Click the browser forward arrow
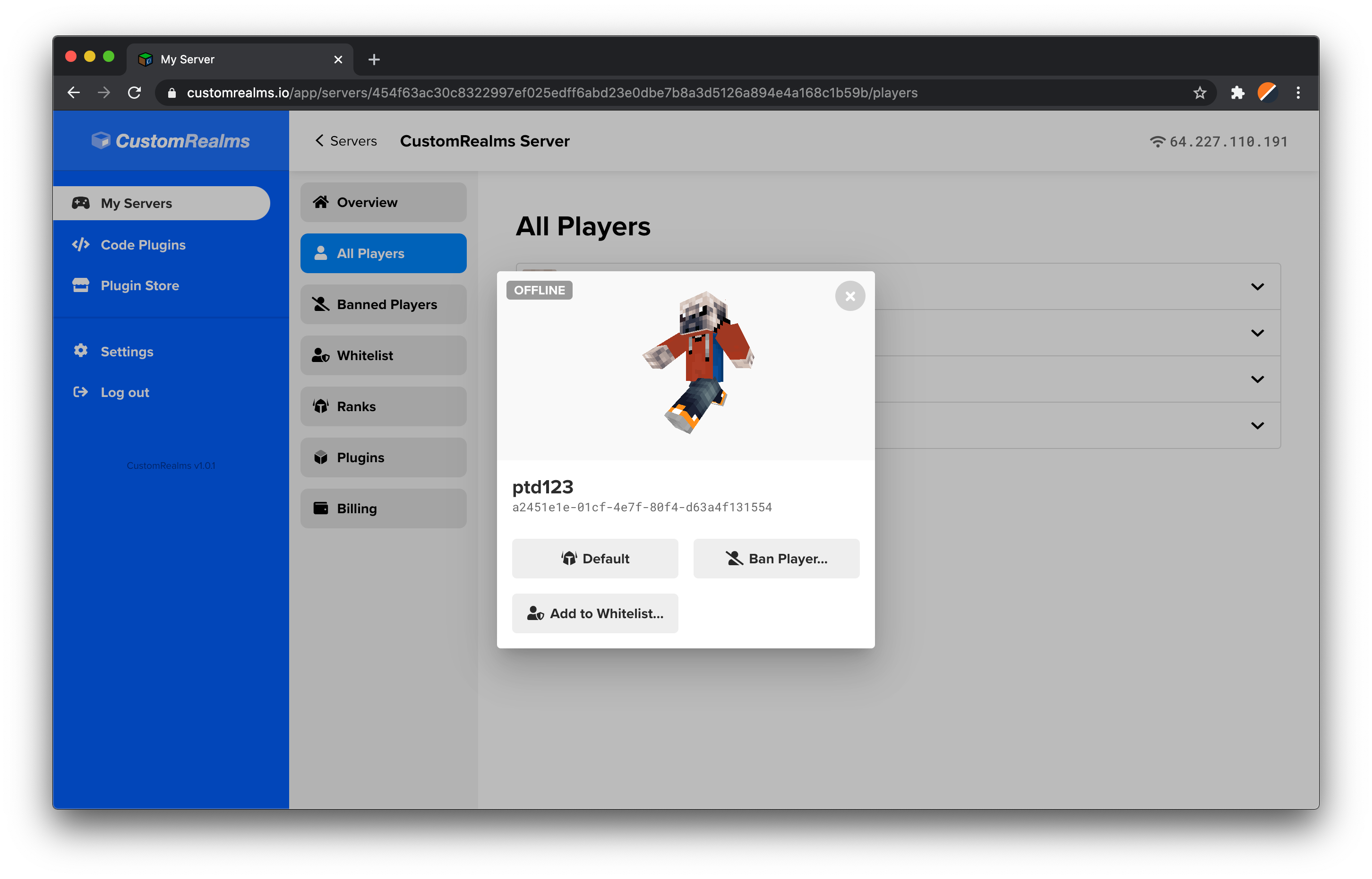Viewport: 1372px width, 879px height. point(104,93)
